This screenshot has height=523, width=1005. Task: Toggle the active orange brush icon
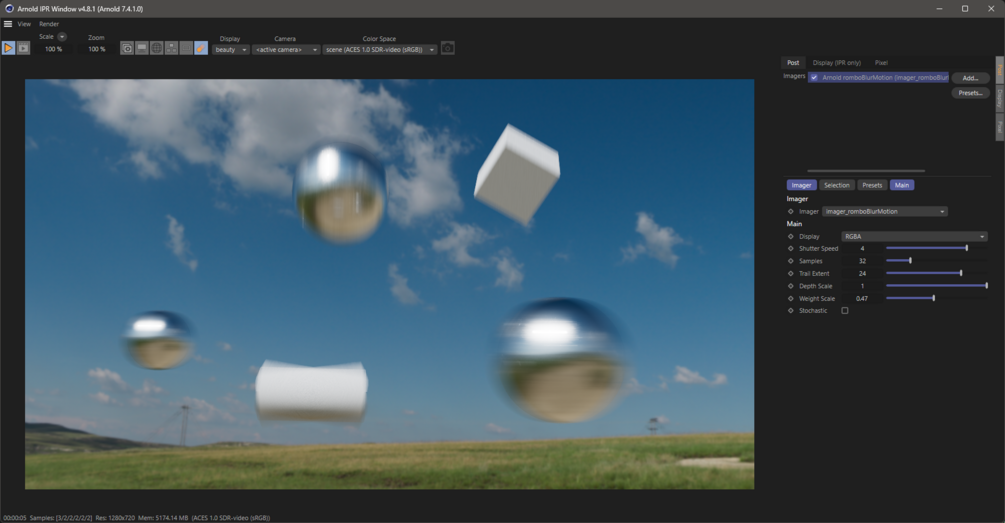click(201, 48)
